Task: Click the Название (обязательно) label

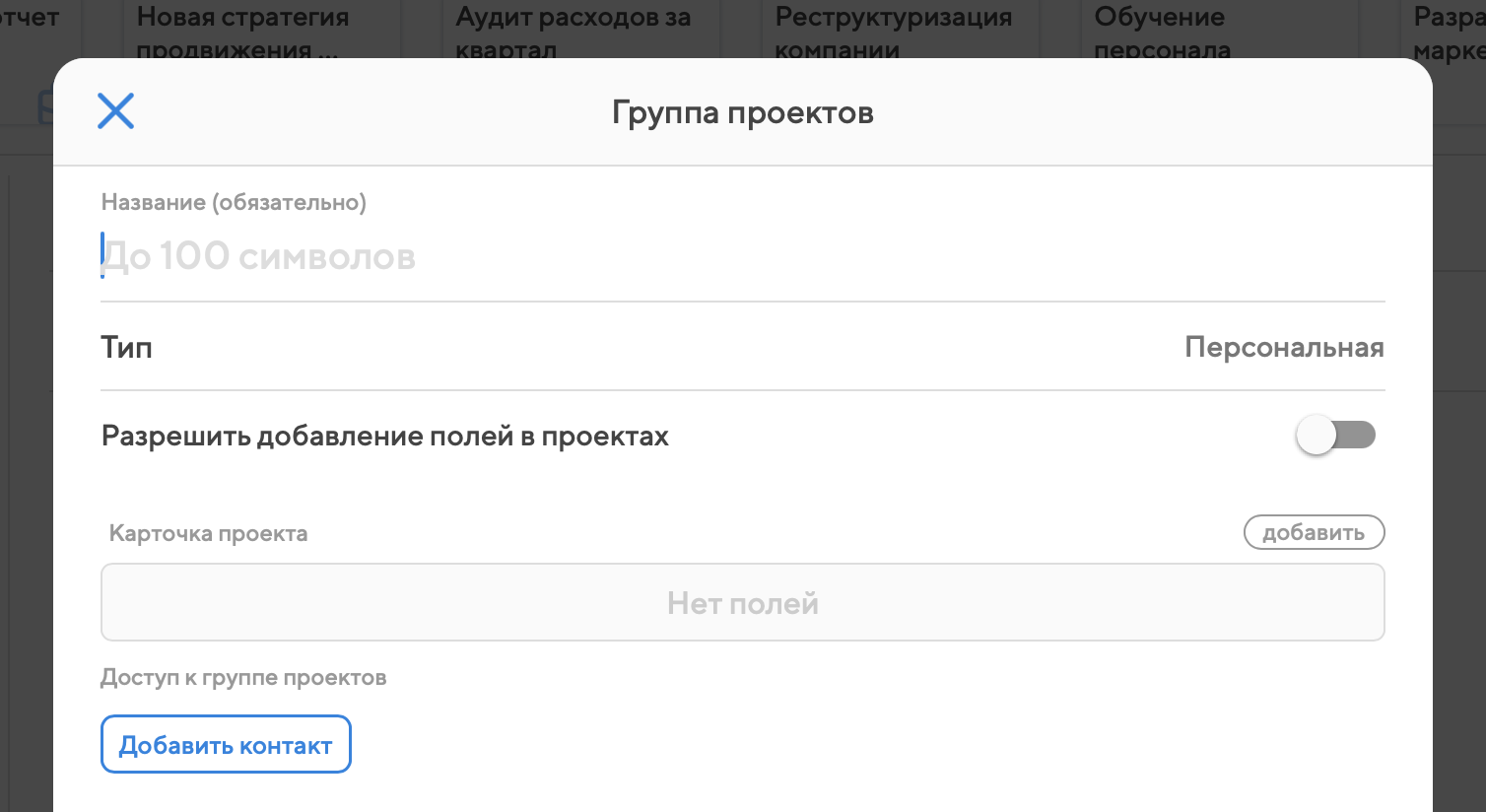Action: click(x=234, y=202)
